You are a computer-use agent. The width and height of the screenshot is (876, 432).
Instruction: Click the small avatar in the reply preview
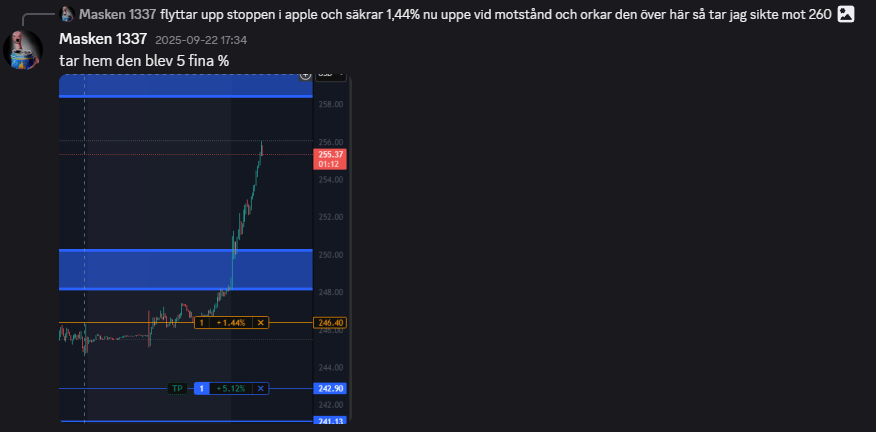[x=66, y=14]
